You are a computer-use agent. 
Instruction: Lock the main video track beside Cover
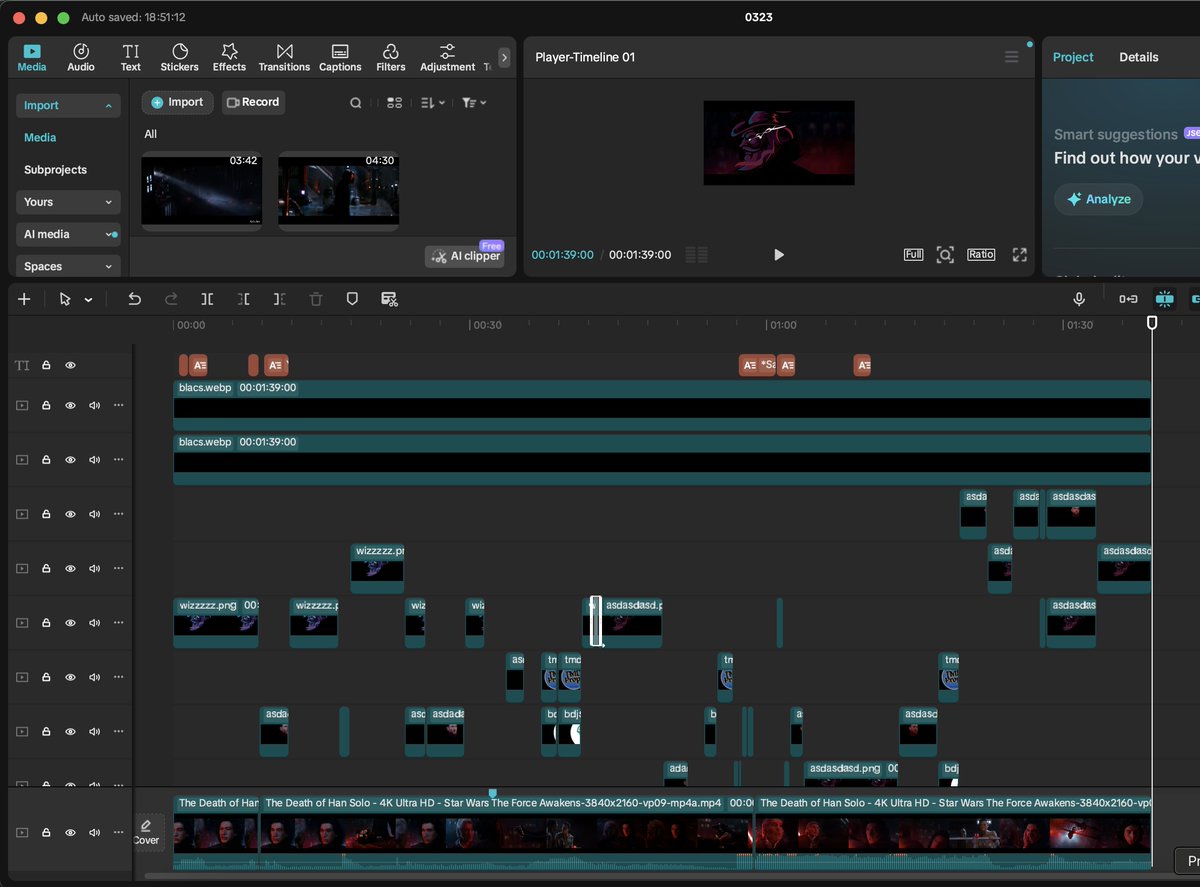[x=46, y=832]
